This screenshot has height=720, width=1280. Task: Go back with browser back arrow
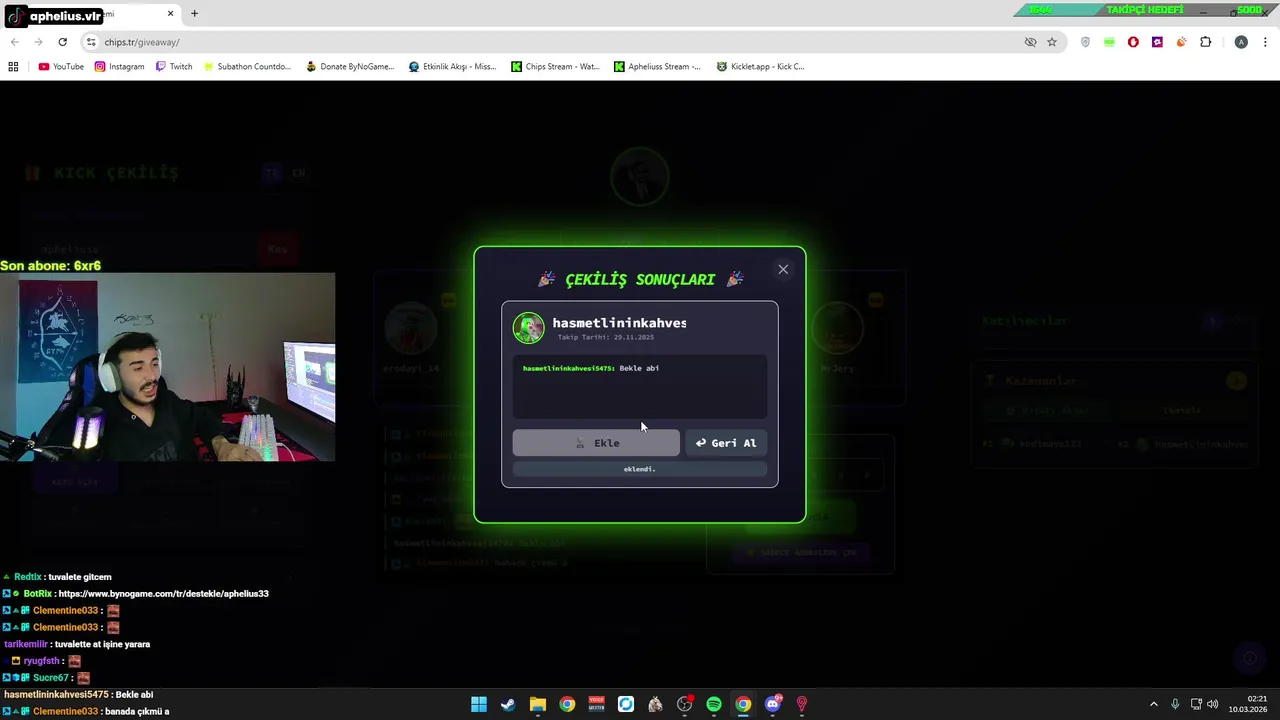14,42
